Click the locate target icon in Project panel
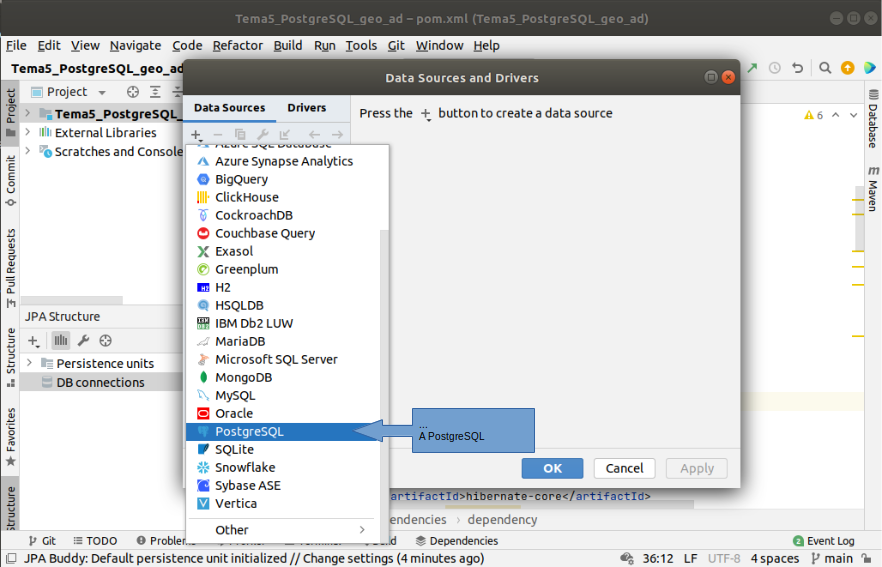 coord(133,92)
